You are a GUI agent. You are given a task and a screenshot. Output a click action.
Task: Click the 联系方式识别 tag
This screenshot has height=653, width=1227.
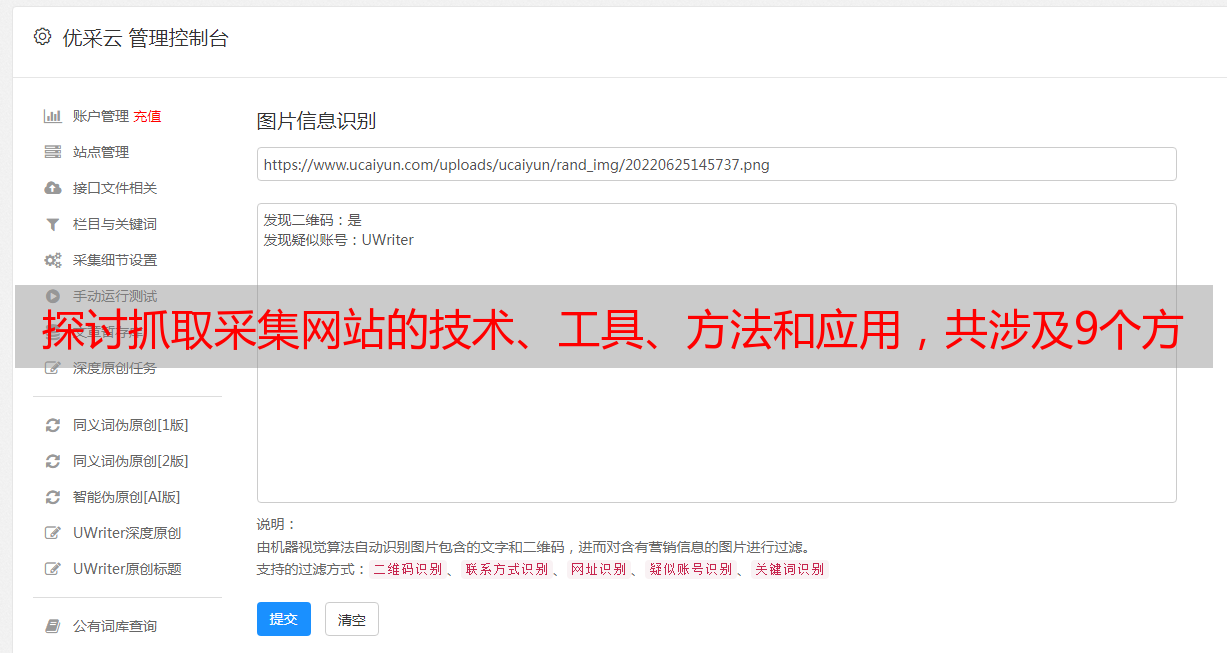click(x=506, y=569)
